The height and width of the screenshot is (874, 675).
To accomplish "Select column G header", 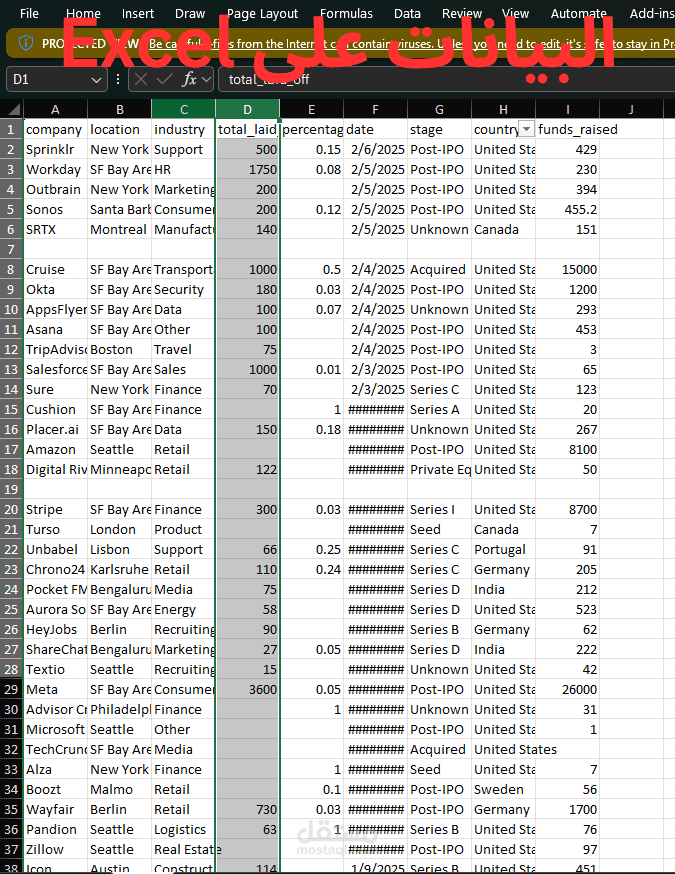I will click(x=439, y=109).
